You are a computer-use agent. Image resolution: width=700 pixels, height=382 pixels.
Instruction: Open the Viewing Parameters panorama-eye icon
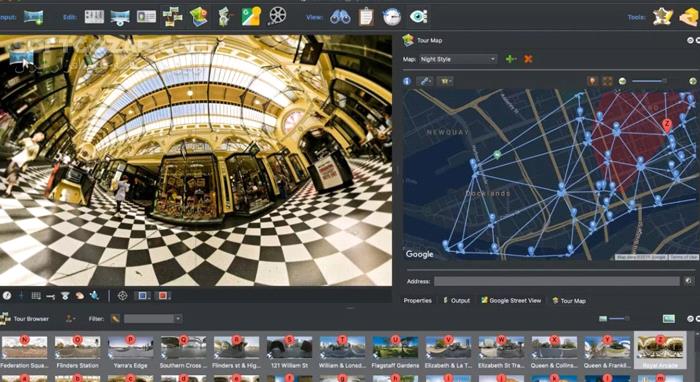pyautogui.click(x=120, y=17)
